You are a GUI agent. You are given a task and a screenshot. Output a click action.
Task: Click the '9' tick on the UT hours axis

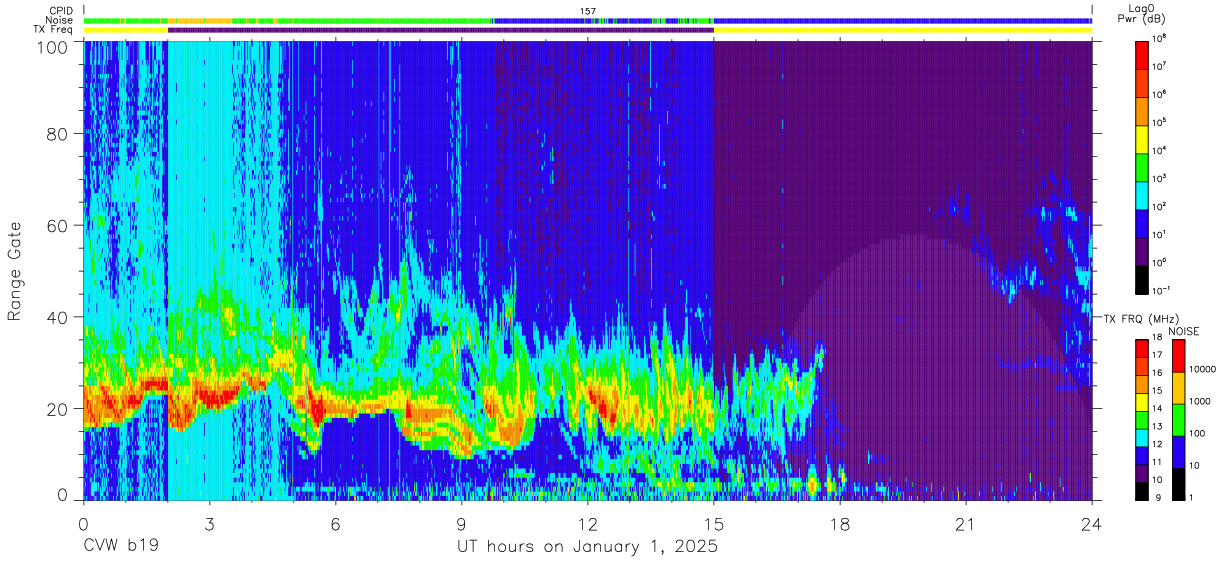pyautogui.click(x=462, y=523)
